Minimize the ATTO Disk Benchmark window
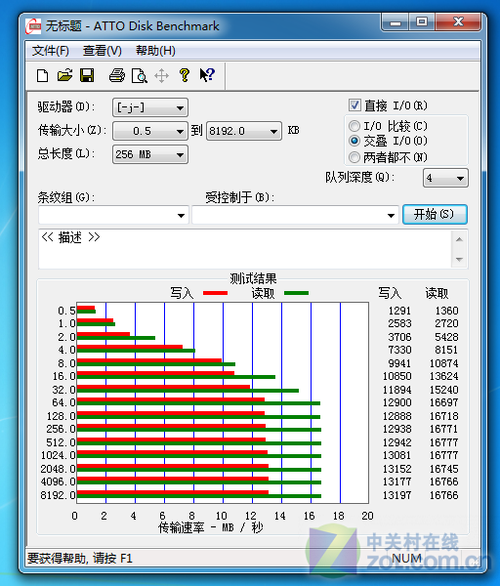Viewport: 500px width, 586px height. pyautogui.click(x=395, y=23)
